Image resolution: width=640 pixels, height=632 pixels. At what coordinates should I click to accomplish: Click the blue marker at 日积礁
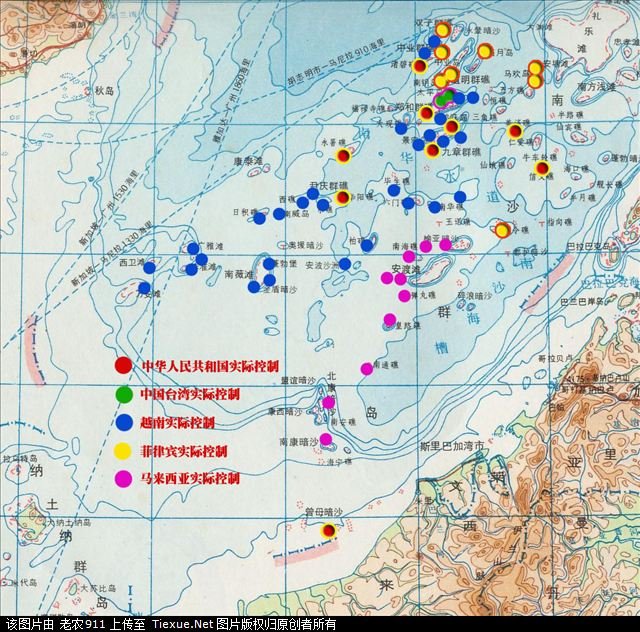point(259,217)
